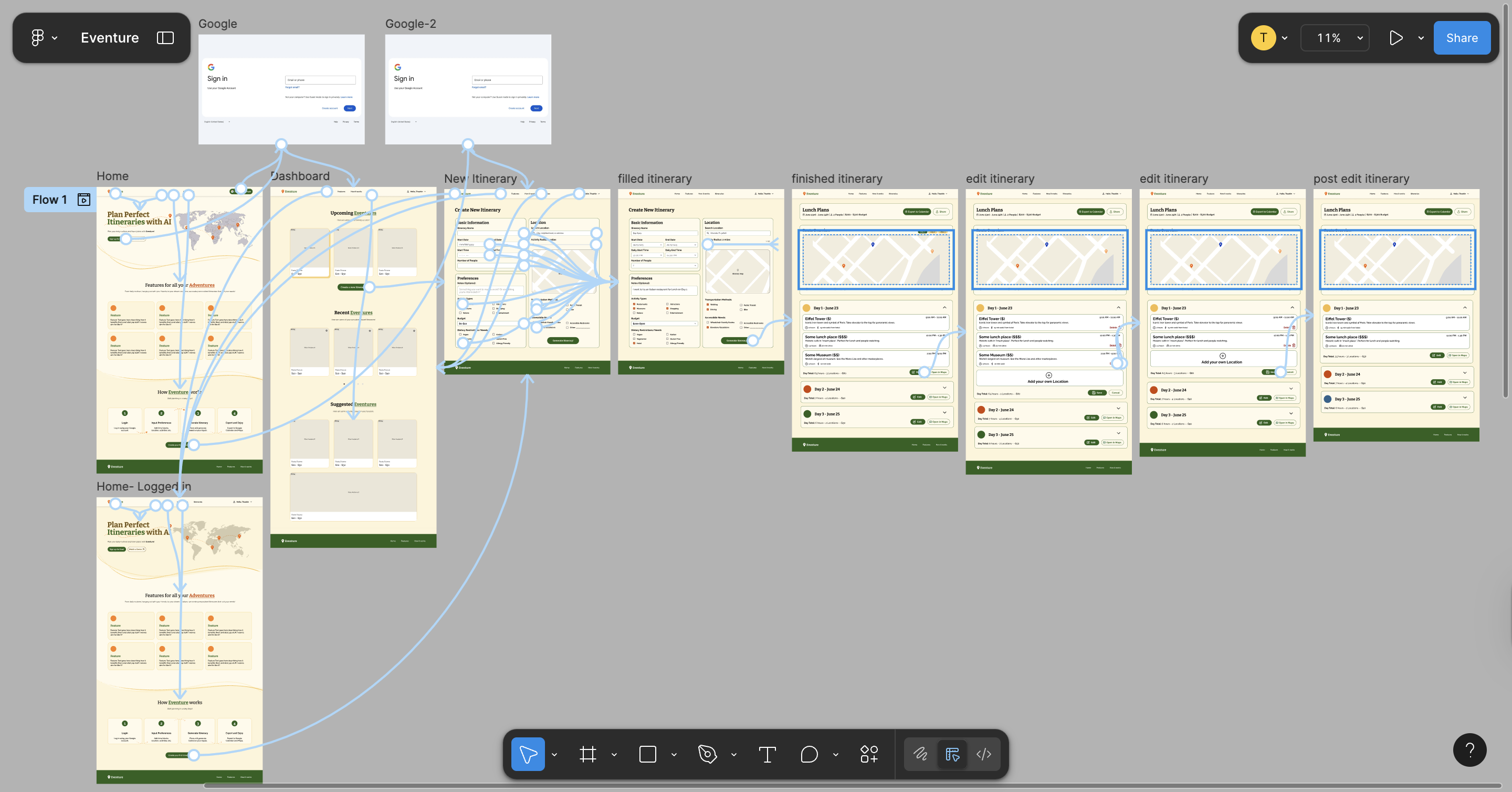Image resolution: width=1512 pixels, height=792 pixels.
Task: Select the Pen tool
Action: tap(707, 754)
